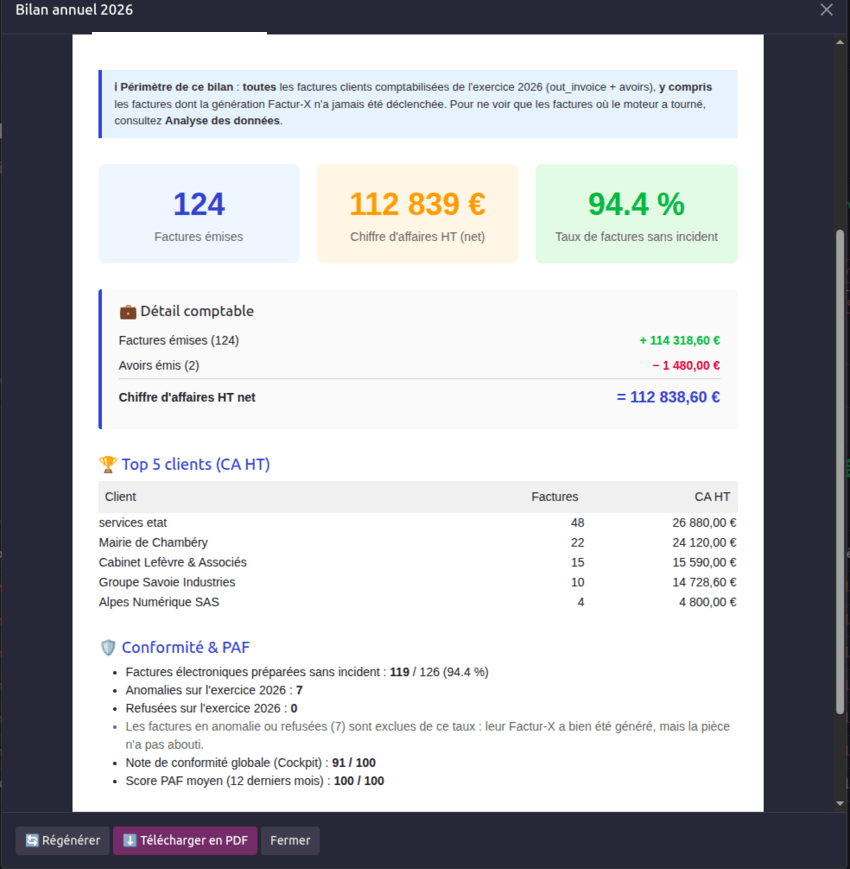The image size is (850, 869).
Task: Click the Bilan annuel 2026 title
Action: coord(74,10)
